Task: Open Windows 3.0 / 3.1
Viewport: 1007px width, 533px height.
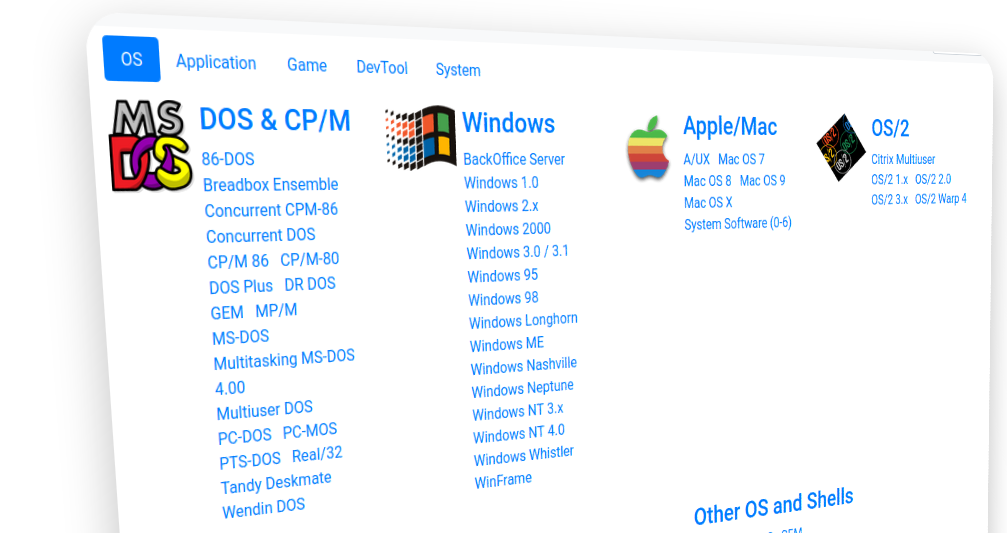Action: pyautogui.click(x=518, y=252)
